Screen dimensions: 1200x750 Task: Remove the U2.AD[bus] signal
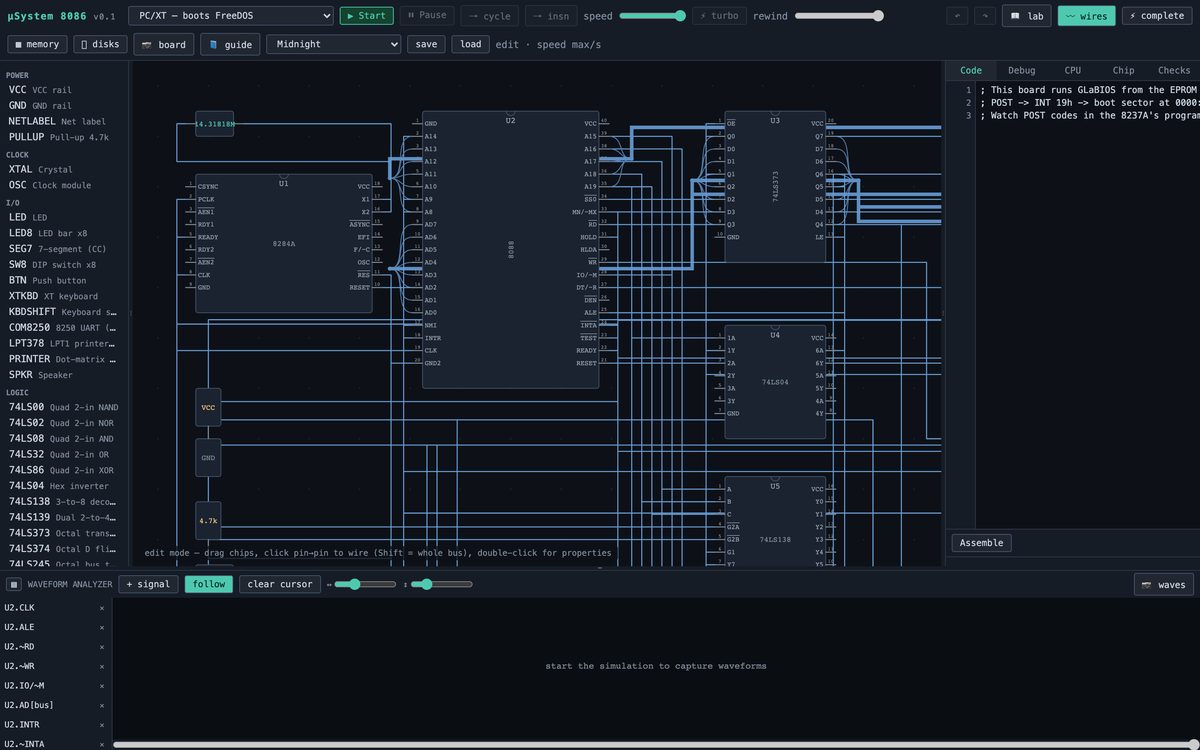click(x=102, y=705)
